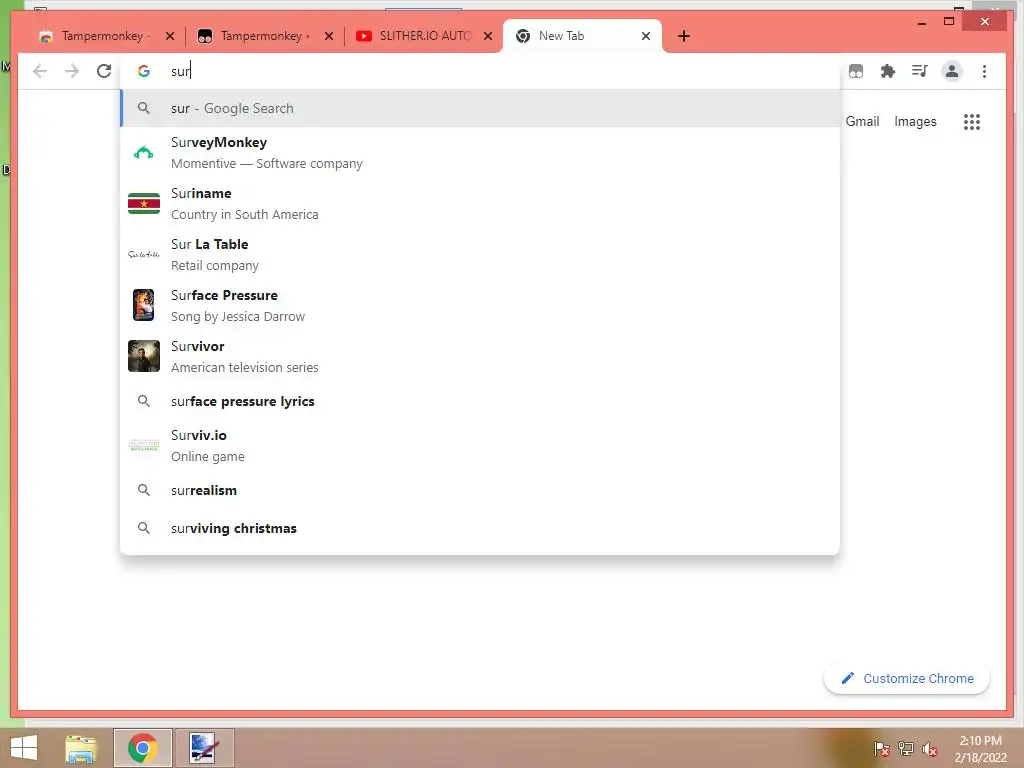
Task: Choose the Survivor television series suggestion
Action: pyautogui.click(x=480, y=357)
